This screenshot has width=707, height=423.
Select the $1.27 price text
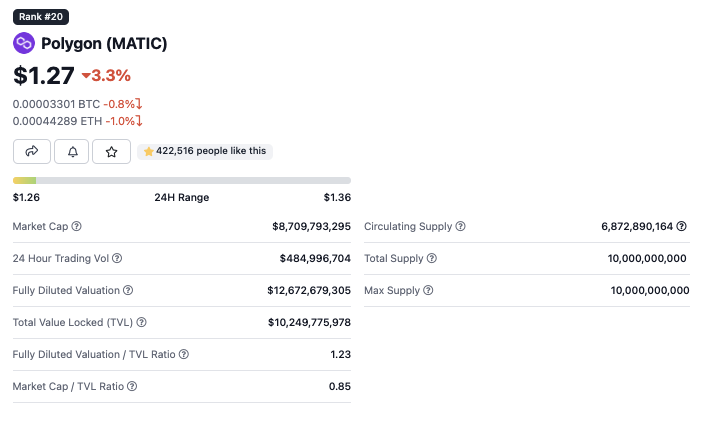pyautogui.click(x=44, y=75)
